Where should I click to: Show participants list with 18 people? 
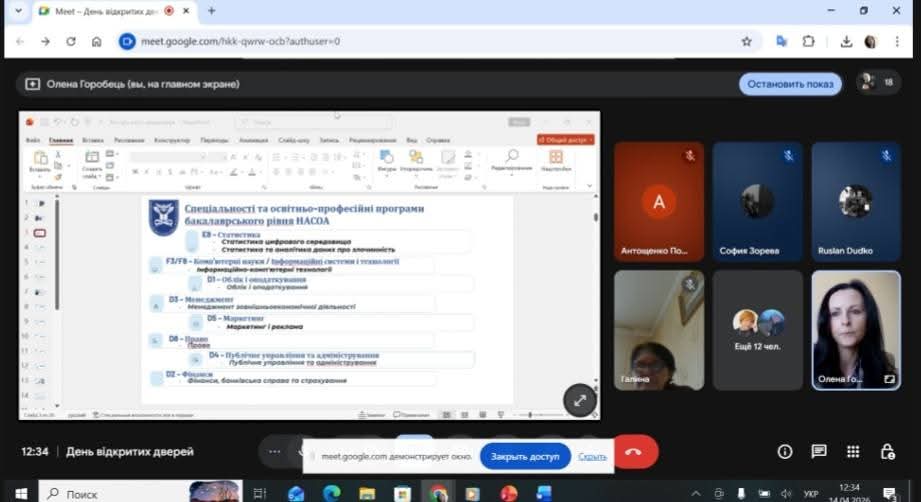coord(879,83)
